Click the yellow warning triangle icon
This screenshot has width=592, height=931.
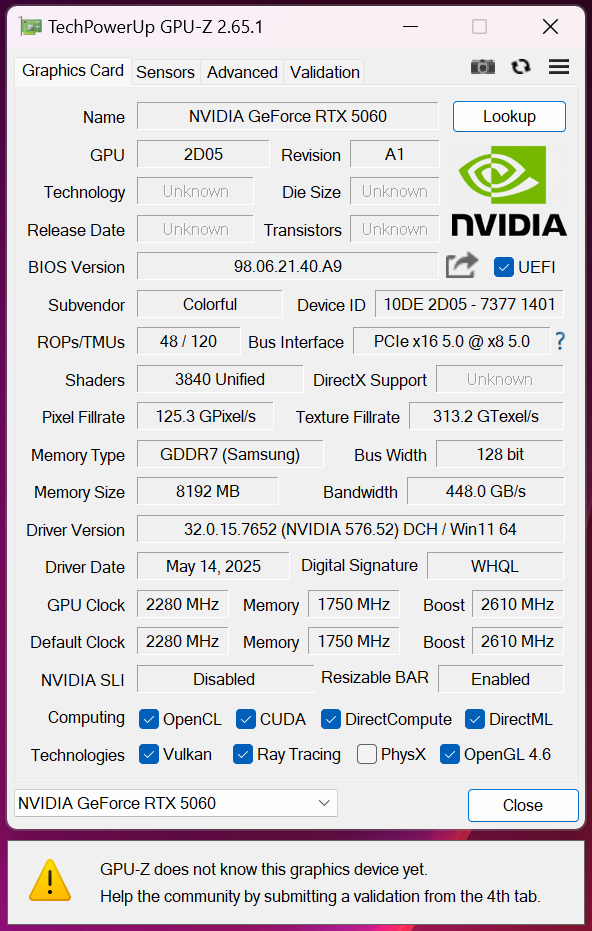(x=50, y=881)
